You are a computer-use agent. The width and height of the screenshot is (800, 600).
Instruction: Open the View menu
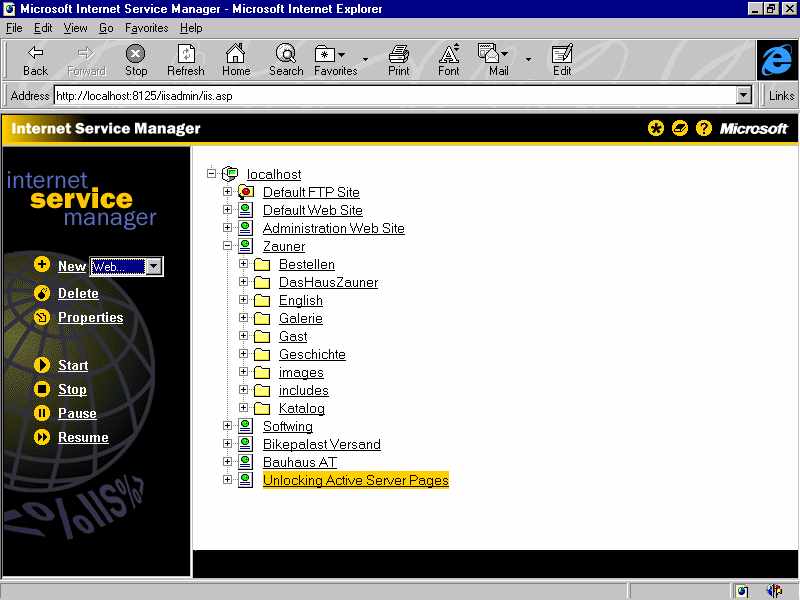[x=75, y=28]
